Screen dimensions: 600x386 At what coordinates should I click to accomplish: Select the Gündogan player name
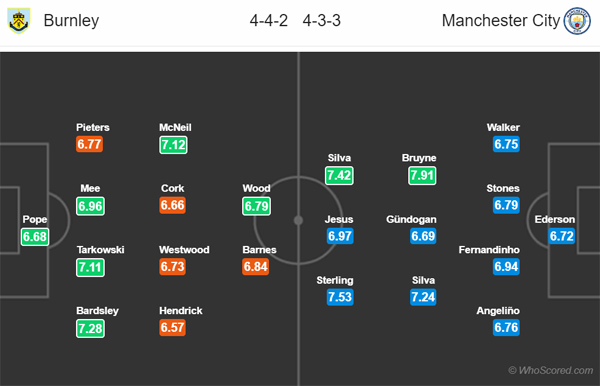[411, 219]
